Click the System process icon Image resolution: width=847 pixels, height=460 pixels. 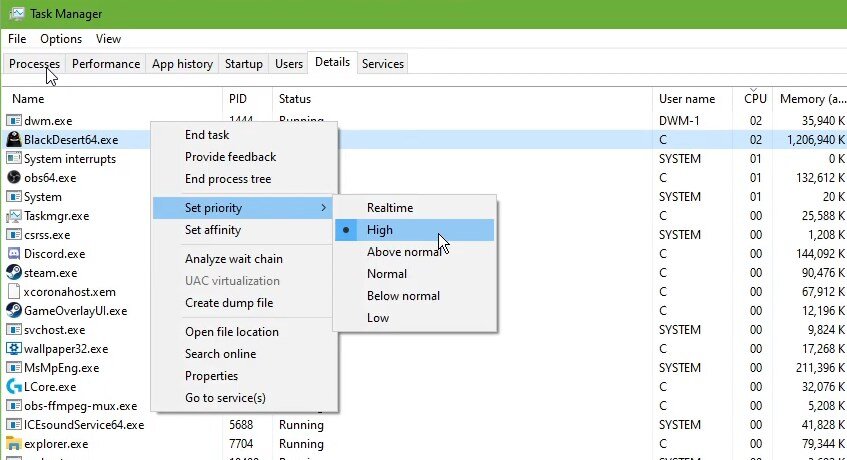click(14, 197)
